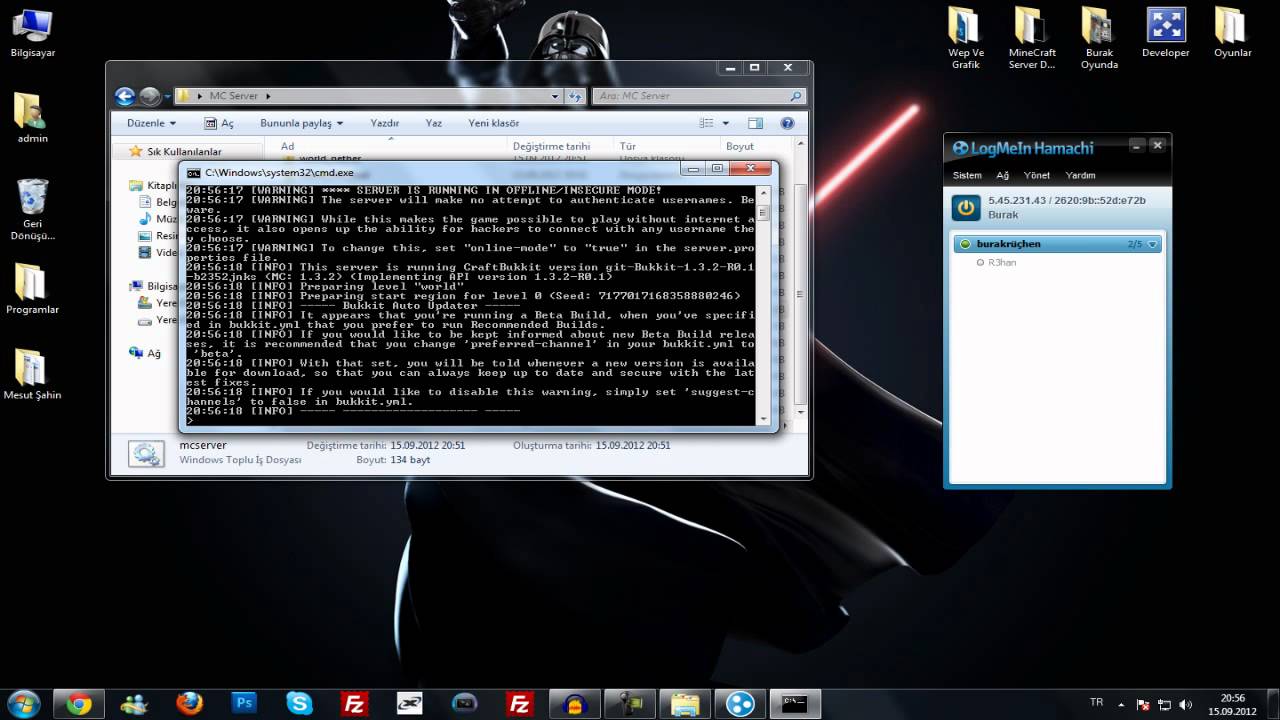Select the R3han peer in Hamachi
Image resolution: width=1280 pixels, height=720 pixels.
(1002, 262)
